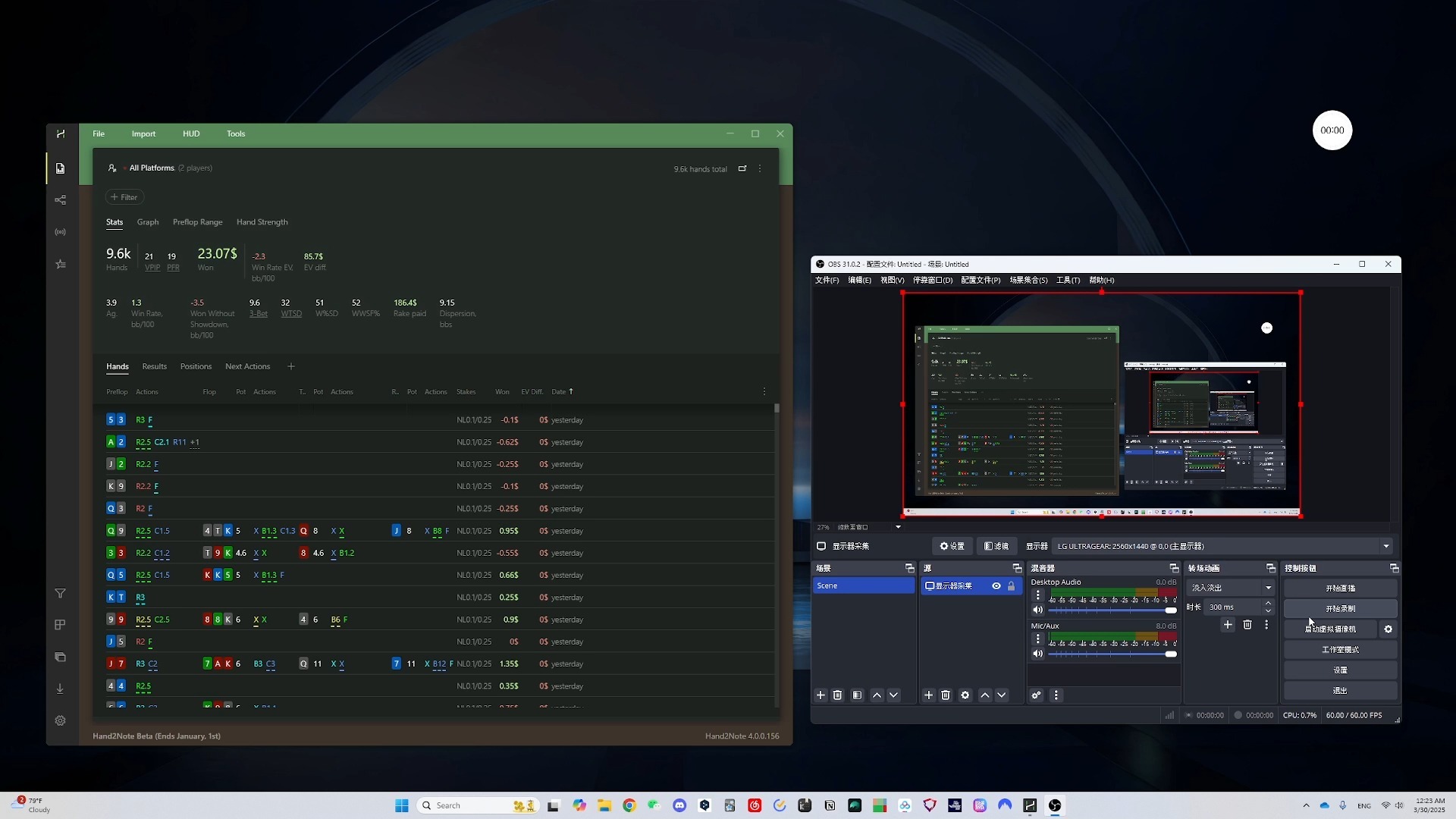Viewport: 1456px width, 819px height.
Task: Click the funnel filter icon in Hand2Note sidebar
Action: [60, 593]
